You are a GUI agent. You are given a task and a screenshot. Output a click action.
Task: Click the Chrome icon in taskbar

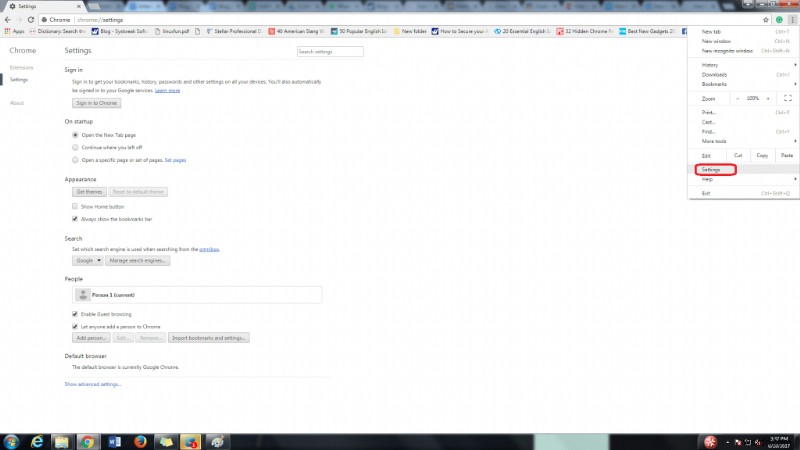coord(88,442)
